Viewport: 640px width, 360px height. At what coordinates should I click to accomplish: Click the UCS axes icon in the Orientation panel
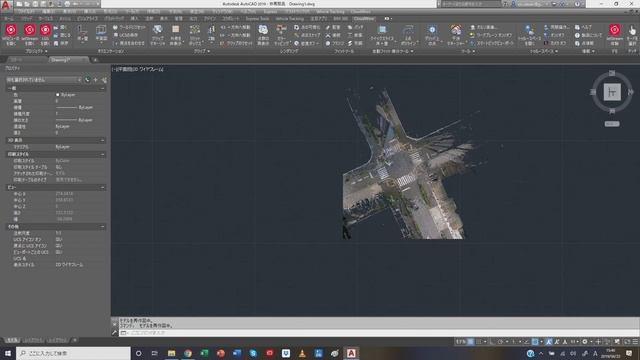82,30
